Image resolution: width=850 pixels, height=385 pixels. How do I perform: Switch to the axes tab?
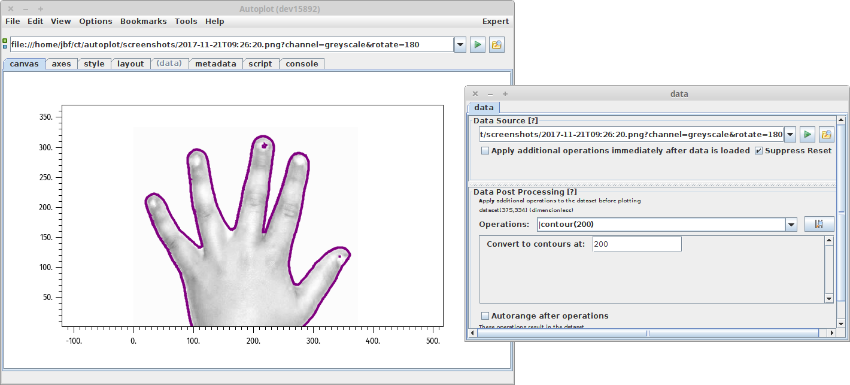61,64
